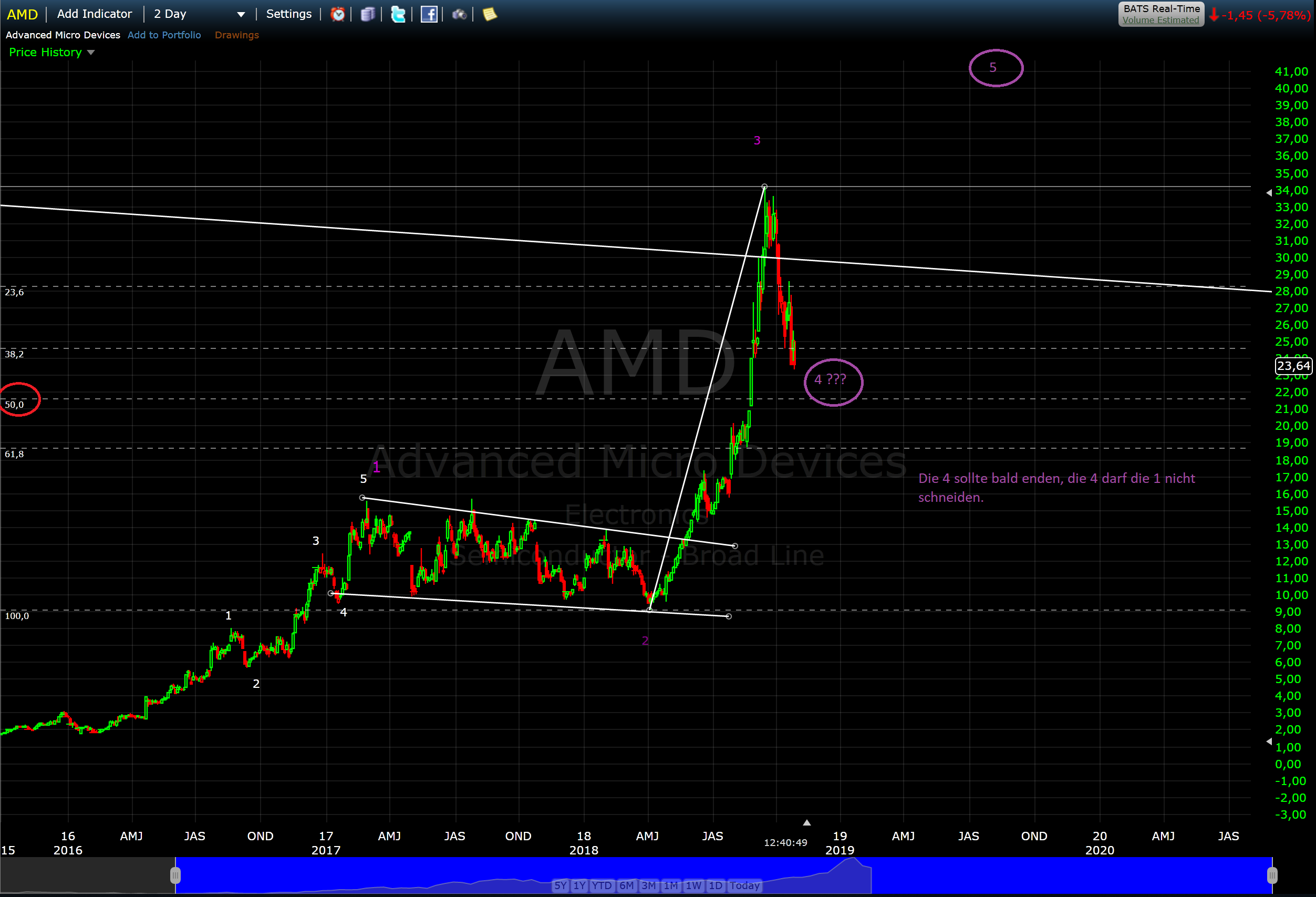Click the database stack icon
1316x897 pixels.
click(x=368, y=14)
